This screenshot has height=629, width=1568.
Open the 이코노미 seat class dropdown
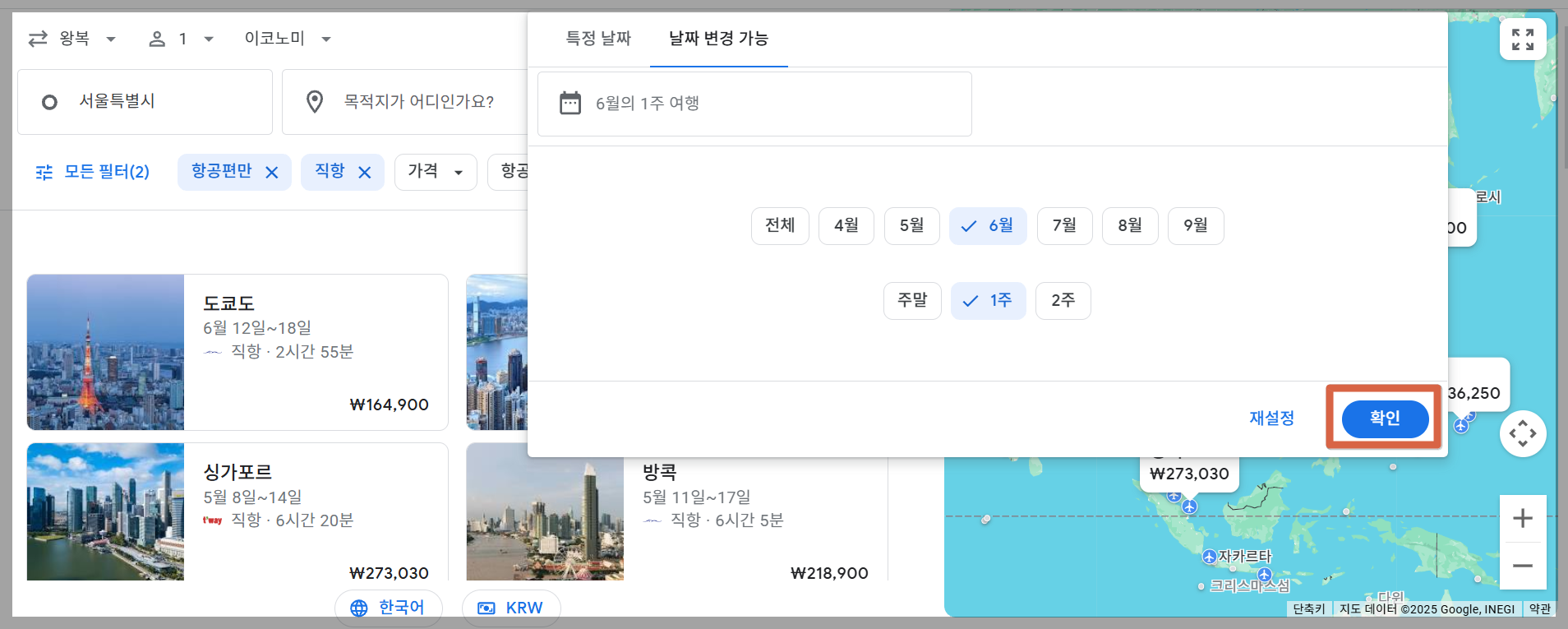(288, 39)
